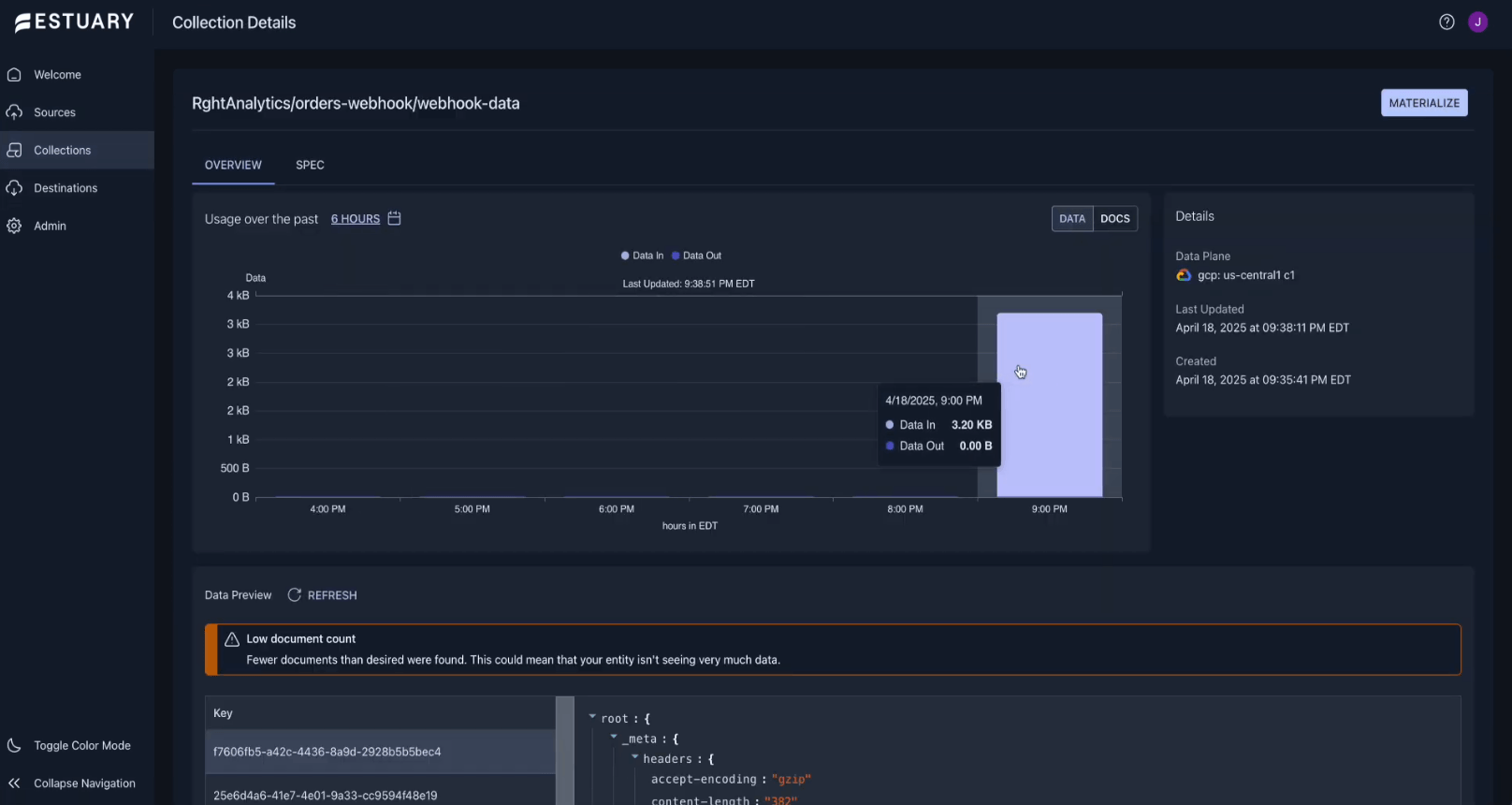Click the Created date April 18, 2025 09:35:41

click(x=1263, y=380)
